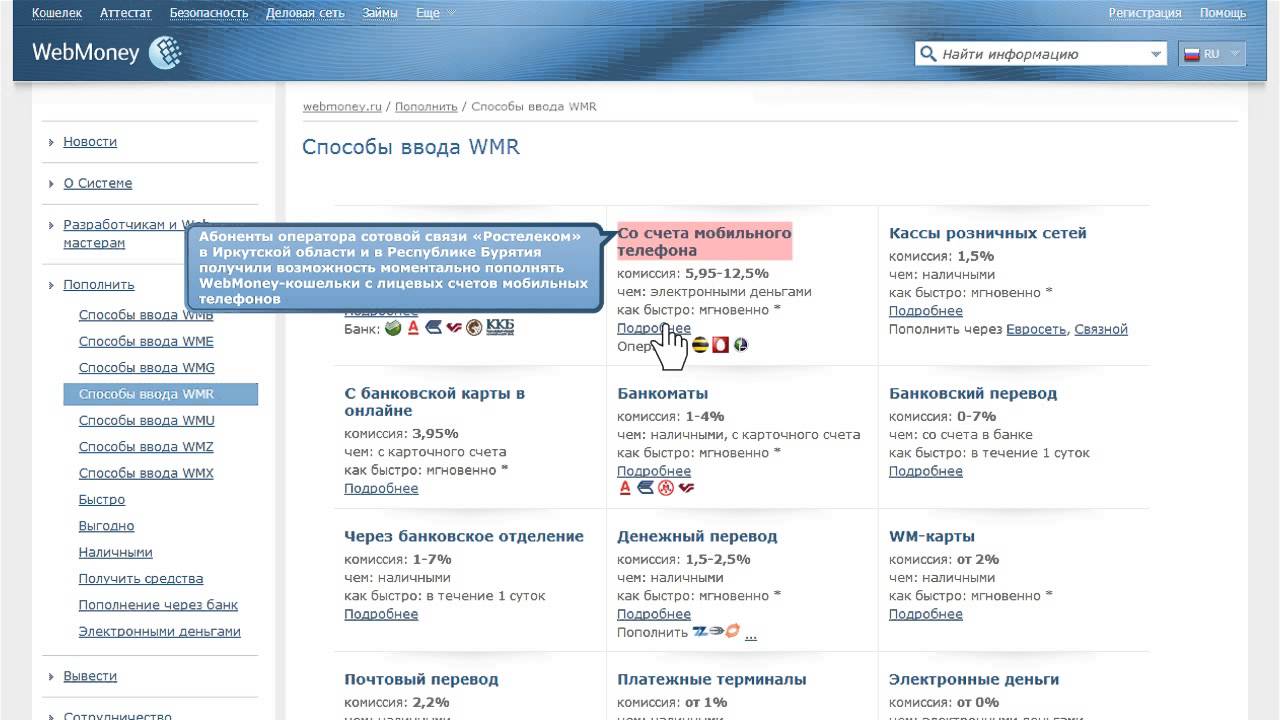The width and height of the screenshot is (1280, 720).
Task: Open the Кошелек top menu item
Action: coord(57,13)
